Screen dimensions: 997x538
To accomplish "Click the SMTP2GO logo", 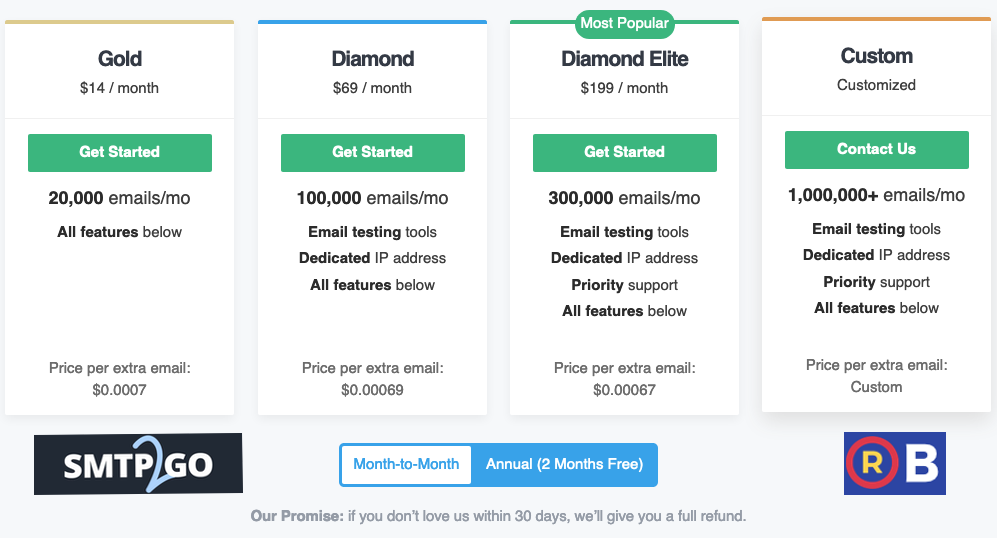I will (138, 464).
